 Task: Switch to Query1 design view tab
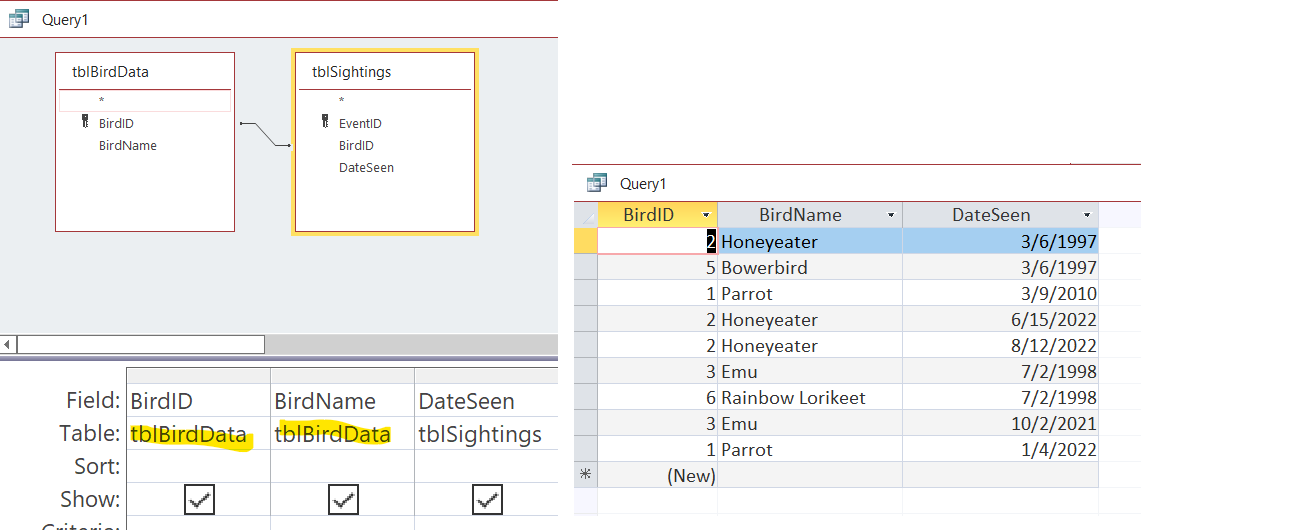(x=59, y=19)
